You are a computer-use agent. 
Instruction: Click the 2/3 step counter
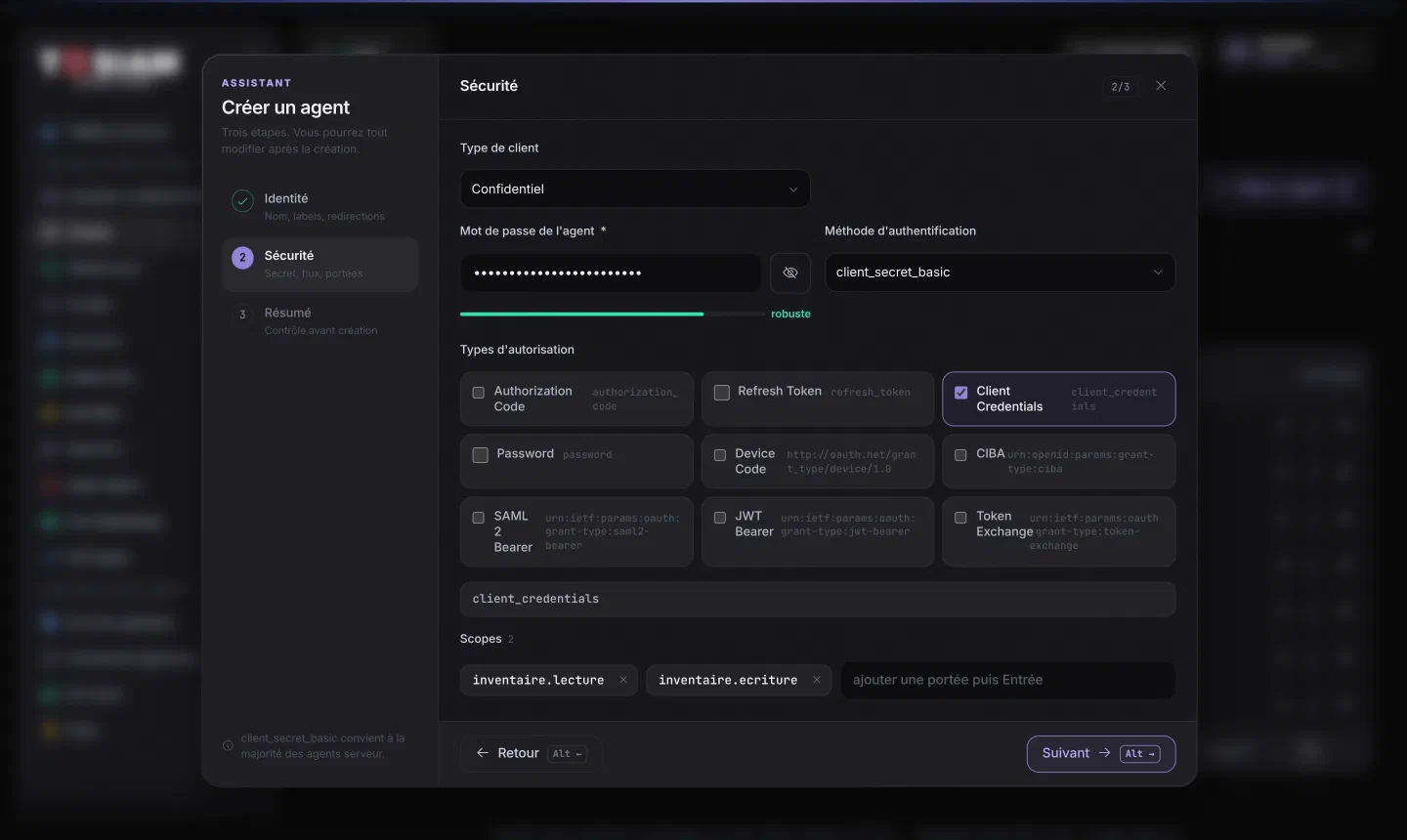1121,87
